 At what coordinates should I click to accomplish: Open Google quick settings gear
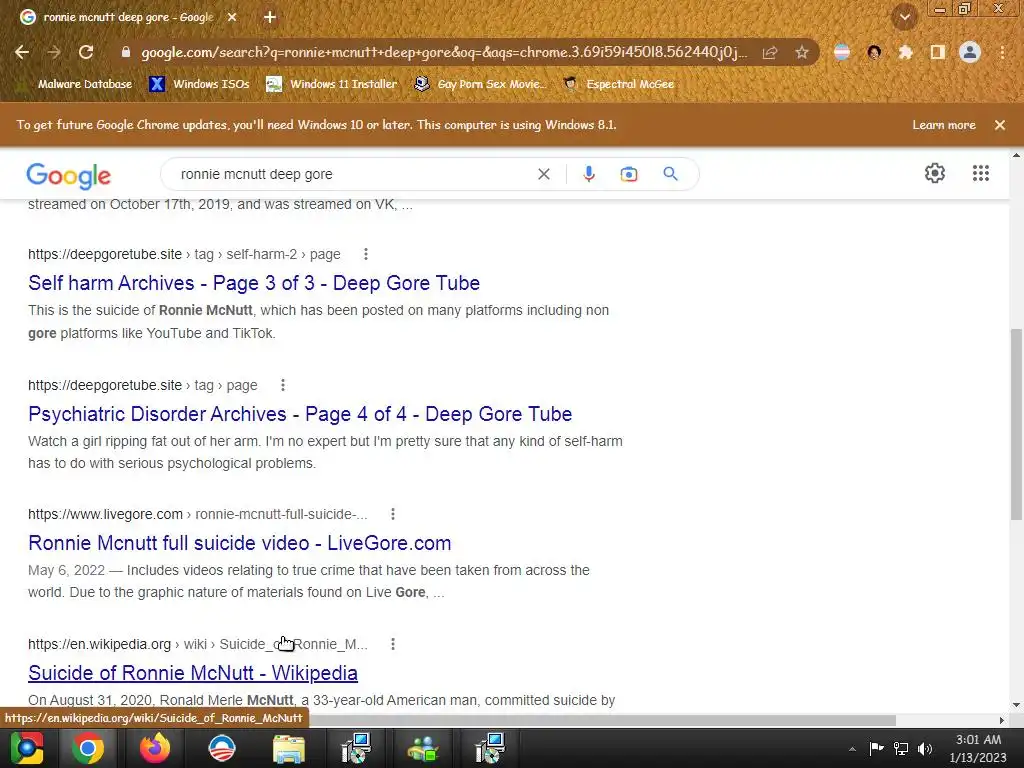click(935, 173)
